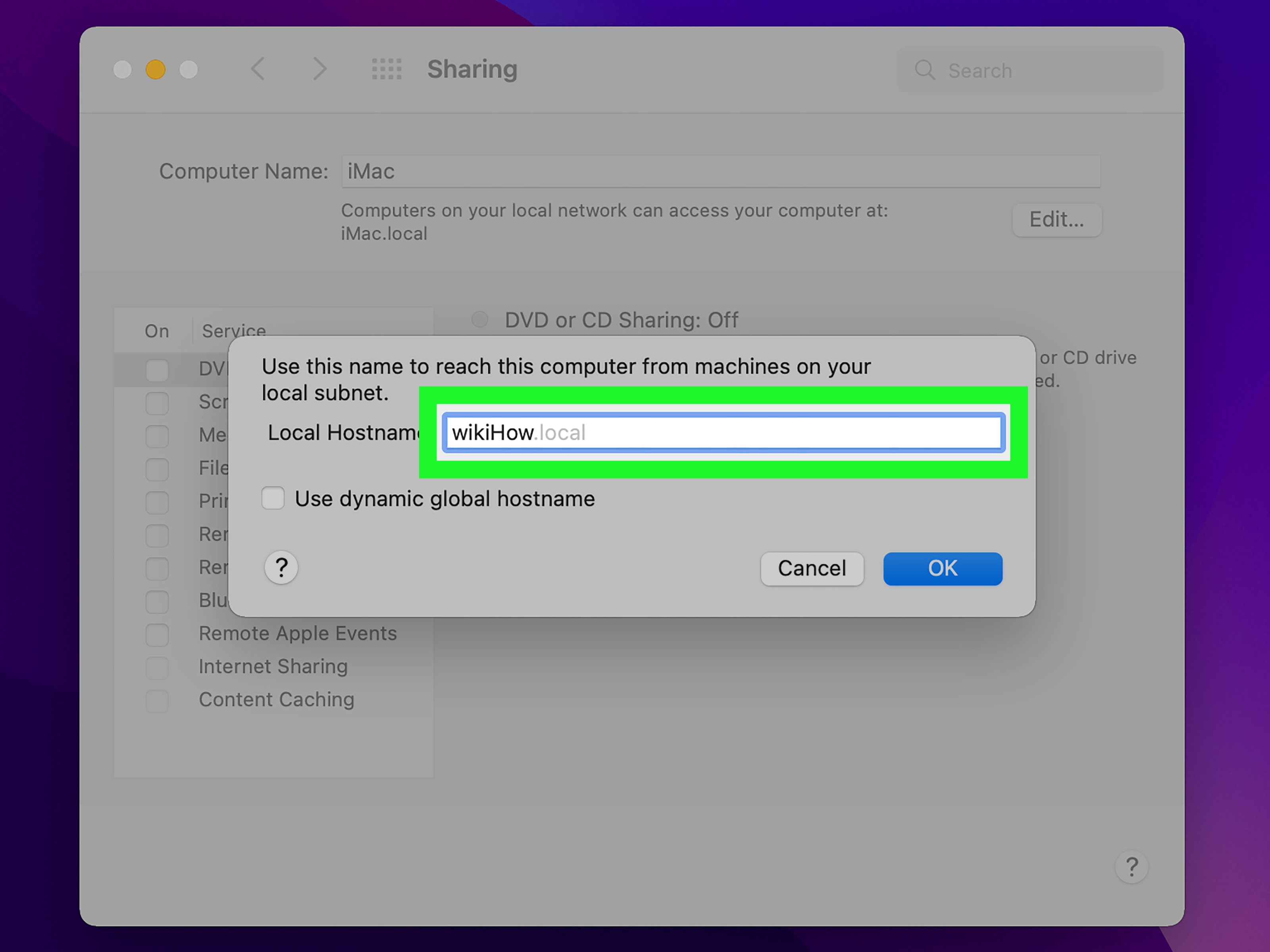Enable the Remote Apple Events checkbox
The width and height of the screenshot is (1270, 952).
pyautogui.click(x=157, y=635)
